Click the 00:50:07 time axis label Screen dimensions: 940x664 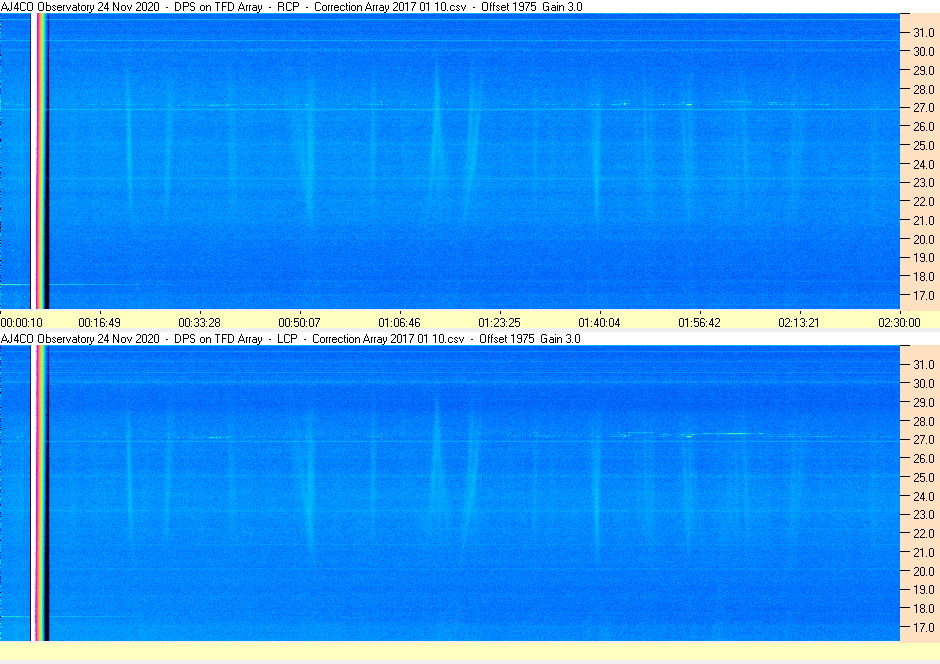tap(299, 322)
